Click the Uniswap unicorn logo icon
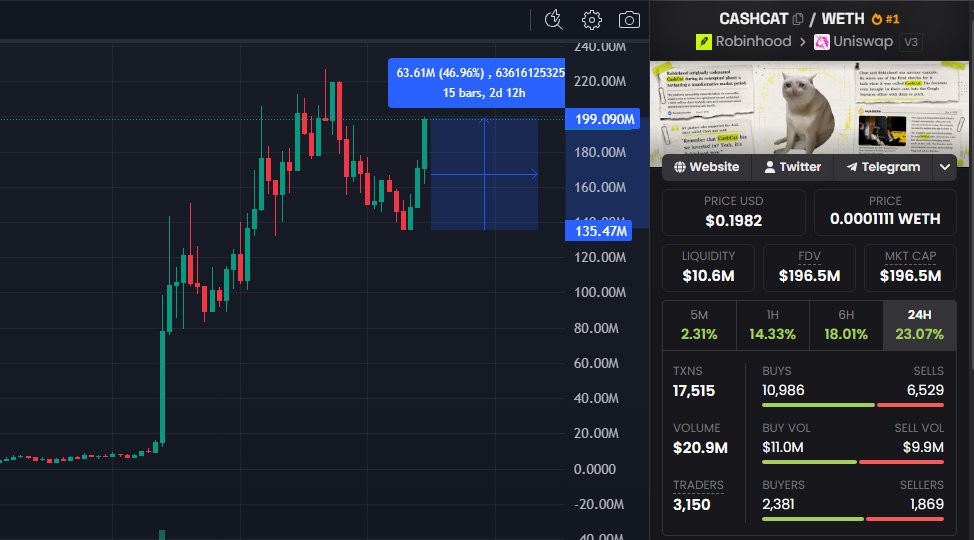The width and height of the screenshot is (974, 540). [822, 42]
